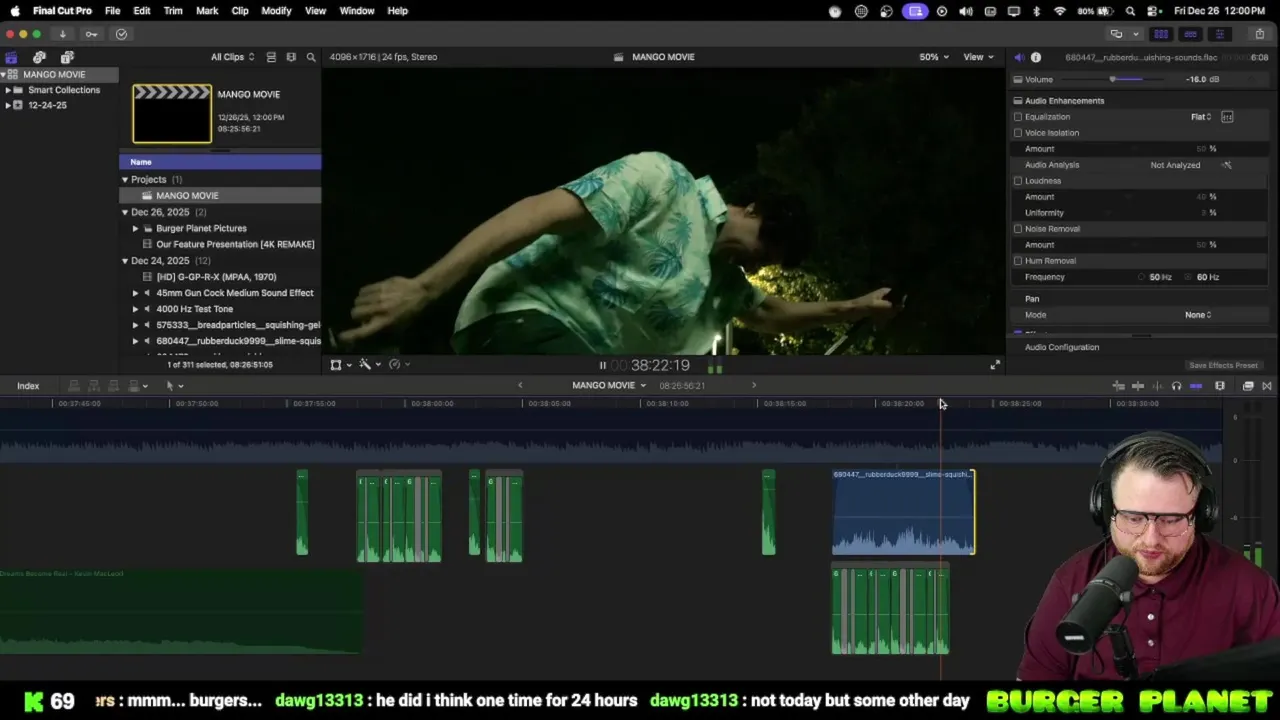Viewport: 1280px width, 720px height.
Task: Open the Mark menu
Action: (207, 11)
